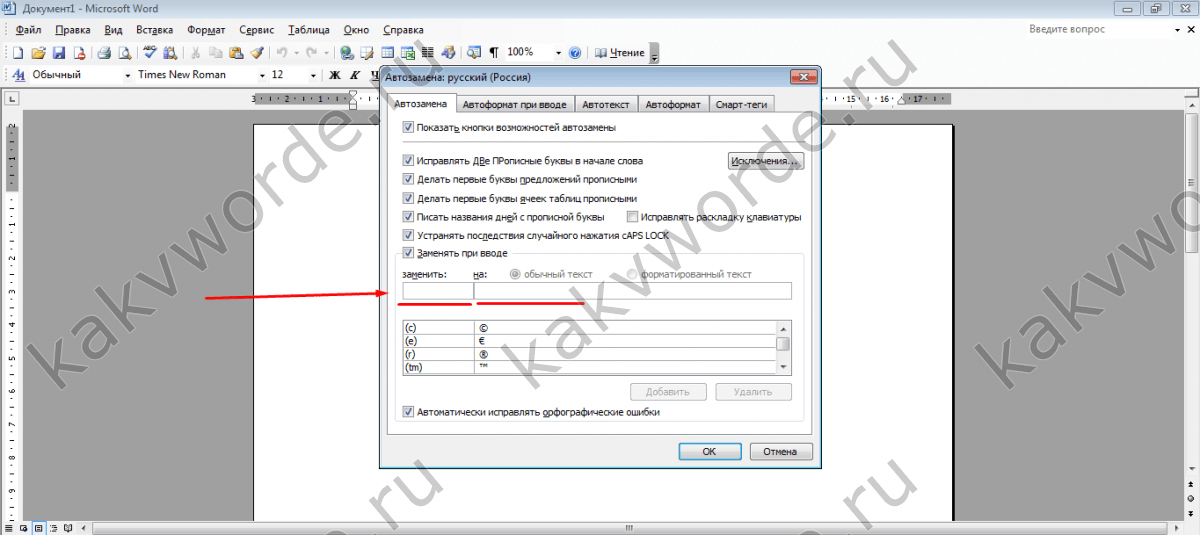Enable 'Исправлять раскладку клавиатуры' checkbox
Viewport: 1200px width, 535px height.
(x=632, y=217)
